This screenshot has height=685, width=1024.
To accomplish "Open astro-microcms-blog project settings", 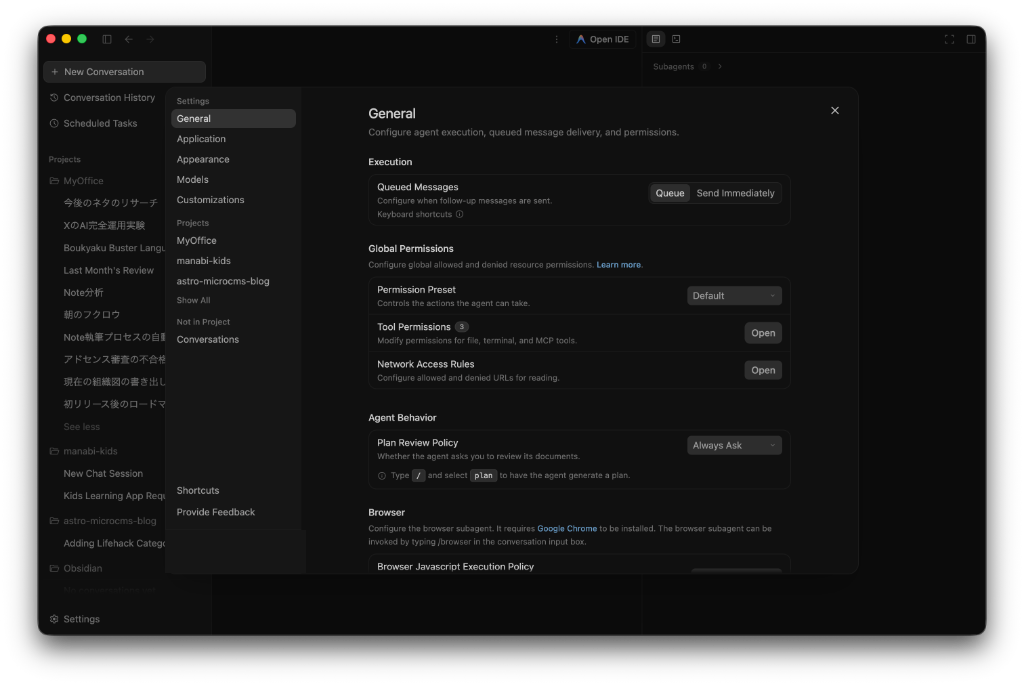I will (223, 281).
